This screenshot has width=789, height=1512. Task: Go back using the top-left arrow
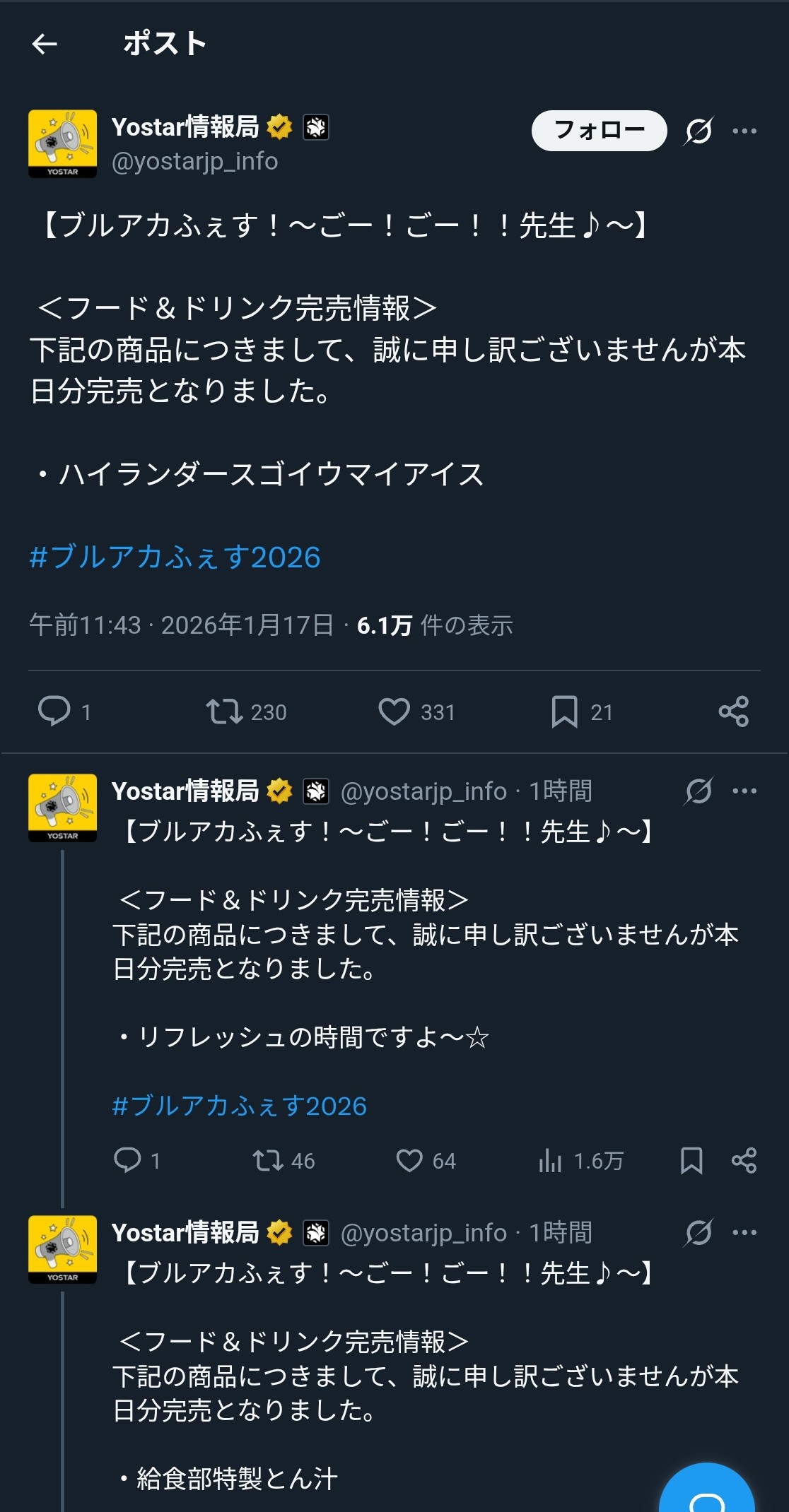[45, 44]
